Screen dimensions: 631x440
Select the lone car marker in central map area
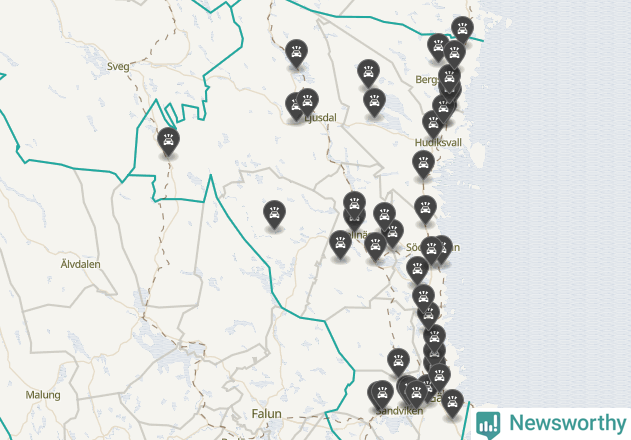[274, 214]
